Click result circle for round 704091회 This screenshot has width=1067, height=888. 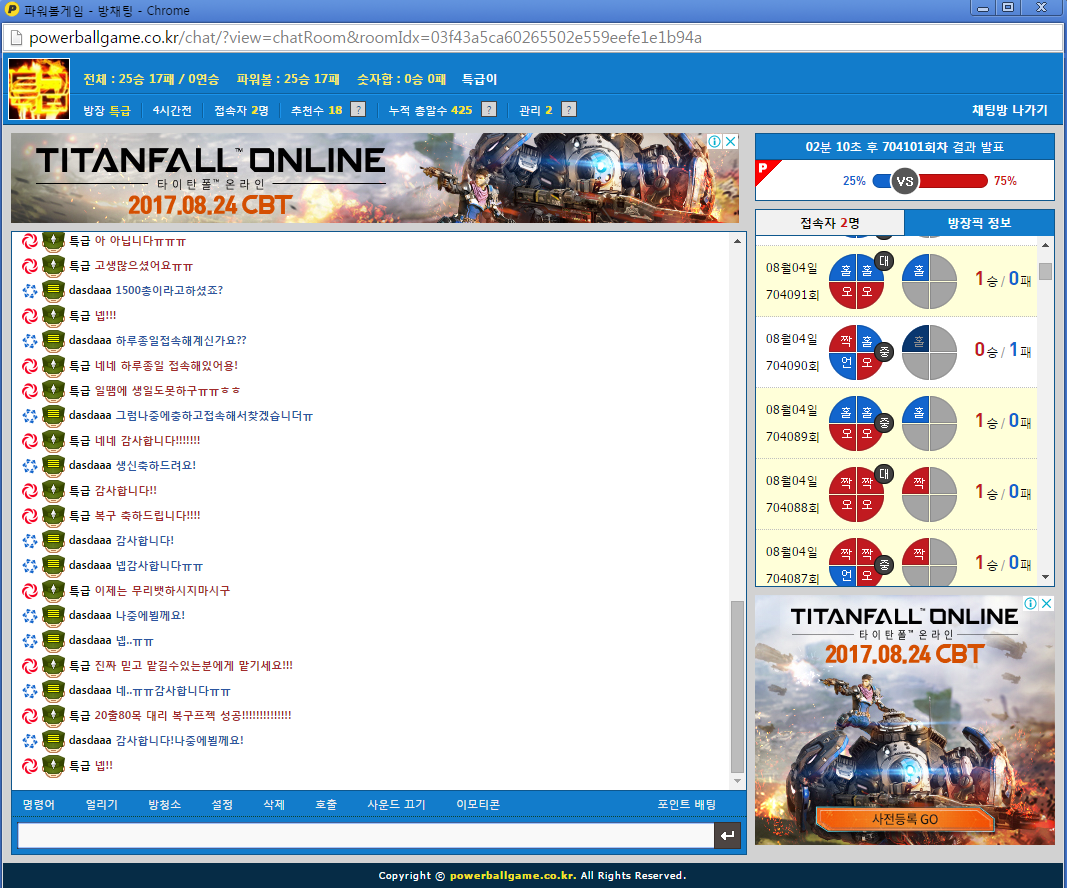coord(856,281)
